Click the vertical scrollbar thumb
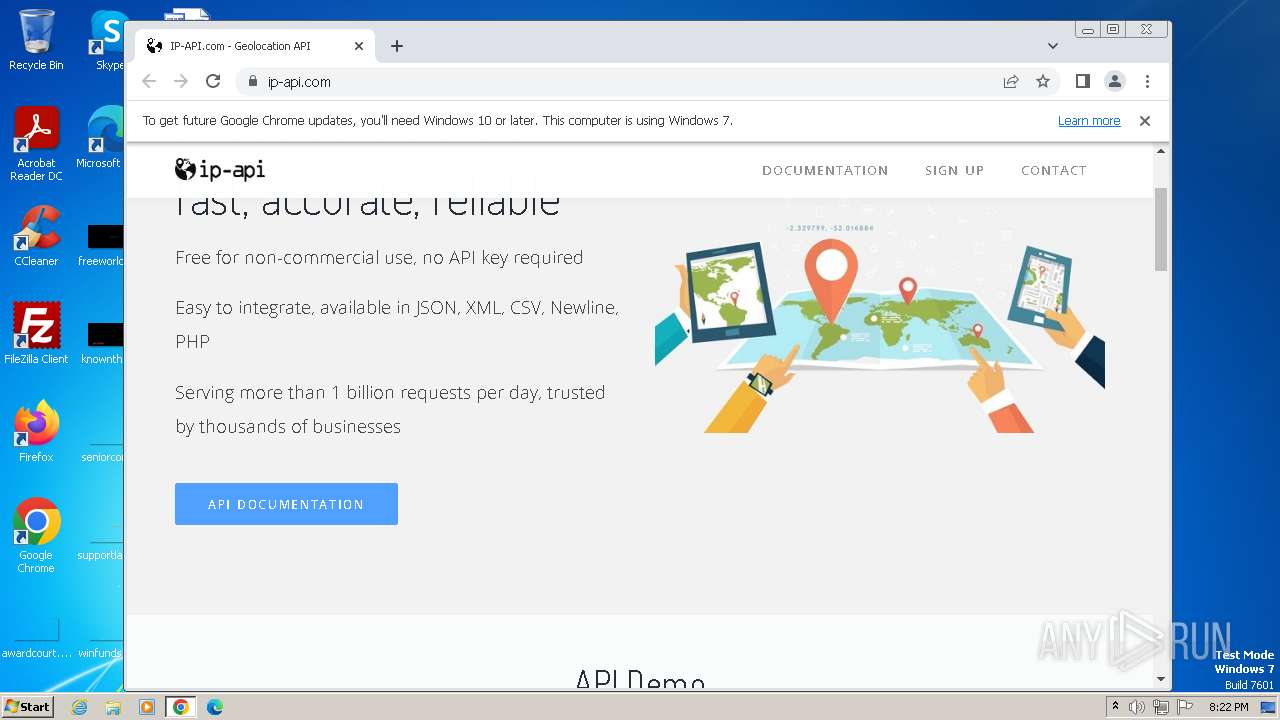 click(x=1161, y=229)
